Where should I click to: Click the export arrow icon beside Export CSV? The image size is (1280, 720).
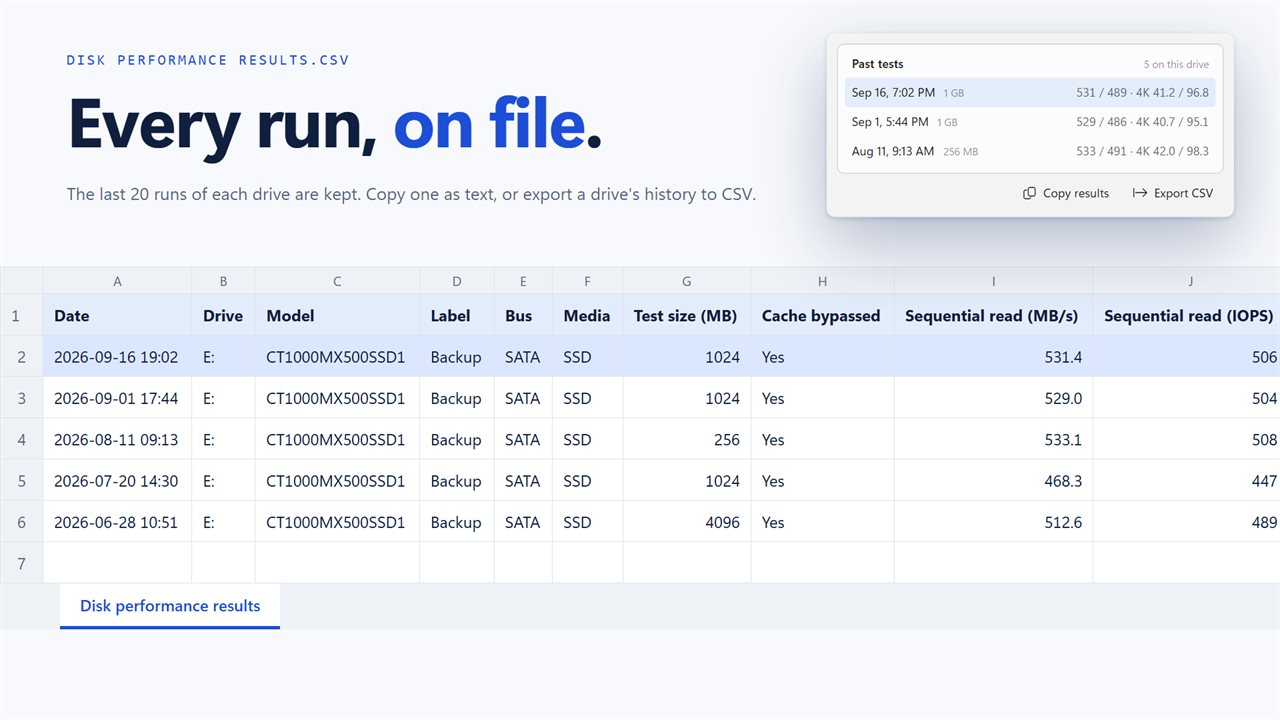[1140, 193]
